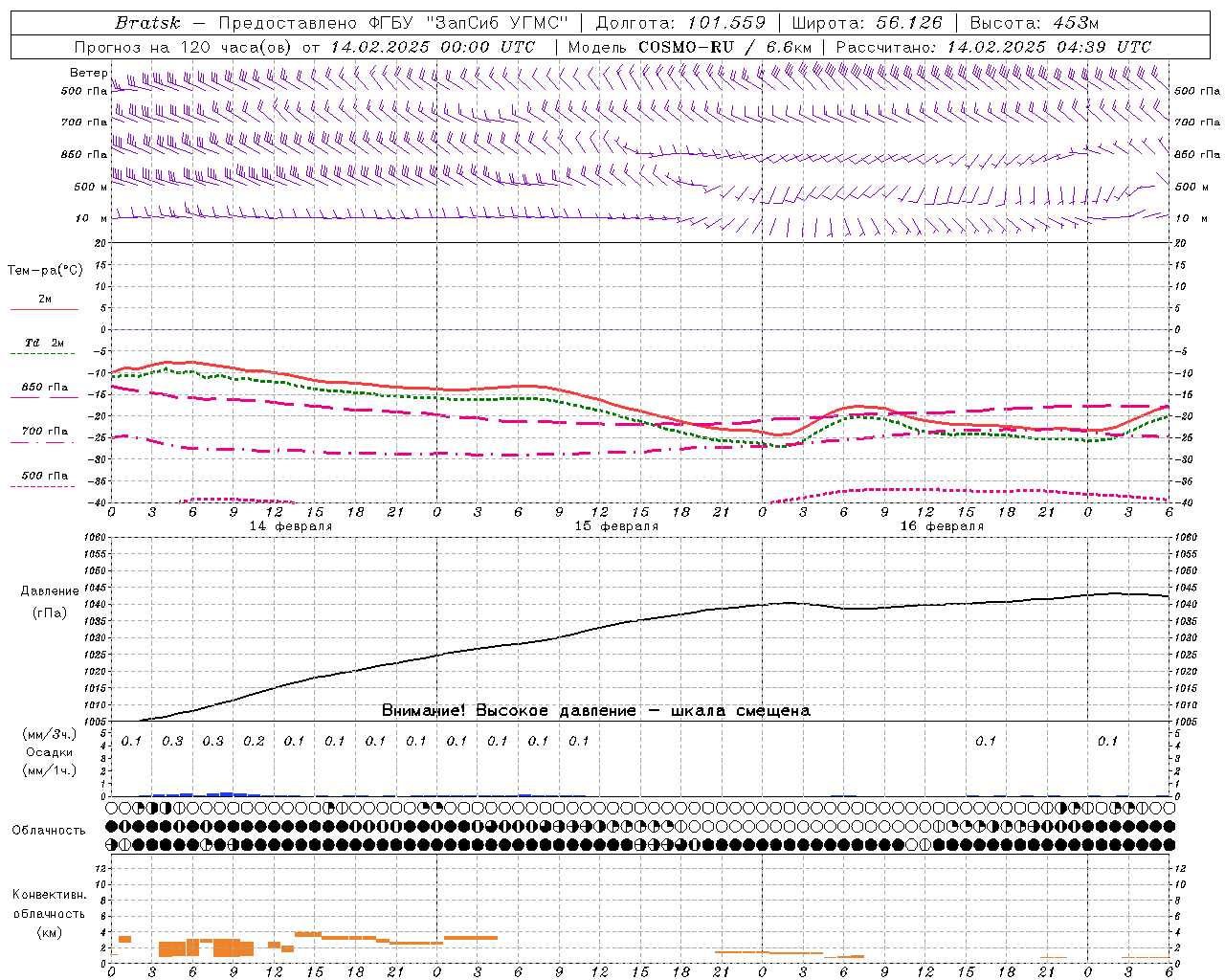Click the Конвективн. label of convective cloud panel
Screen dimensions: 1225x980
(x=49, y=894)
